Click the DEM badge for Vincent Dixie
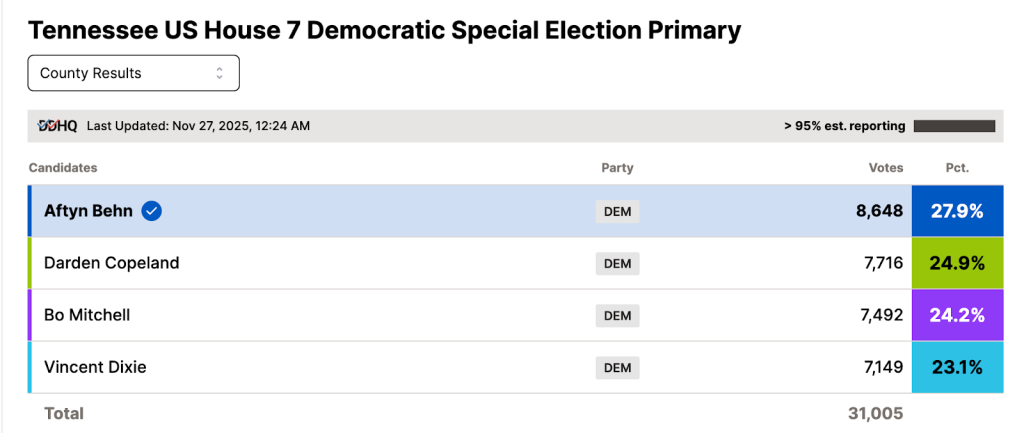This screenshot has height=433, width=1024. coord(617,368)
